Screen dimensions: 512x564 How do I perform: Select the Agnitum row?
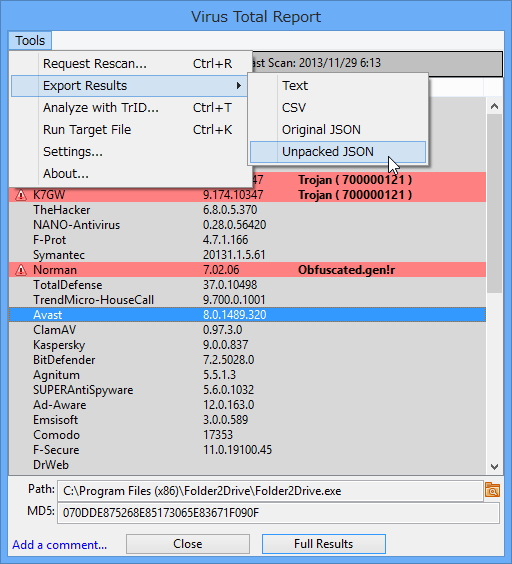pyautogui.click(x=247, y=375)
